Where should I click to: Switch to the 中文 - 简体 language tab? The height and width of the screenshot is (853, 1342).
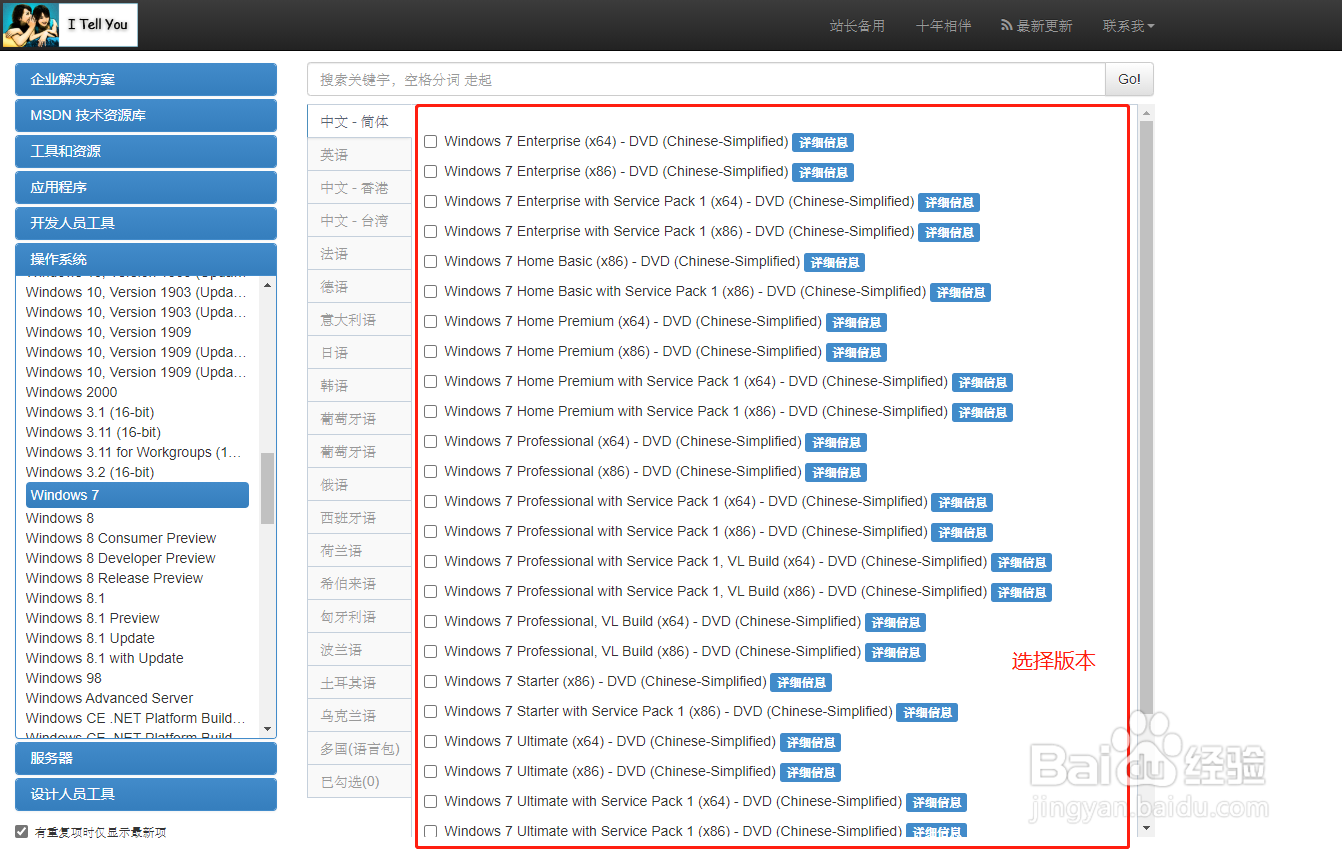(360, 122)
